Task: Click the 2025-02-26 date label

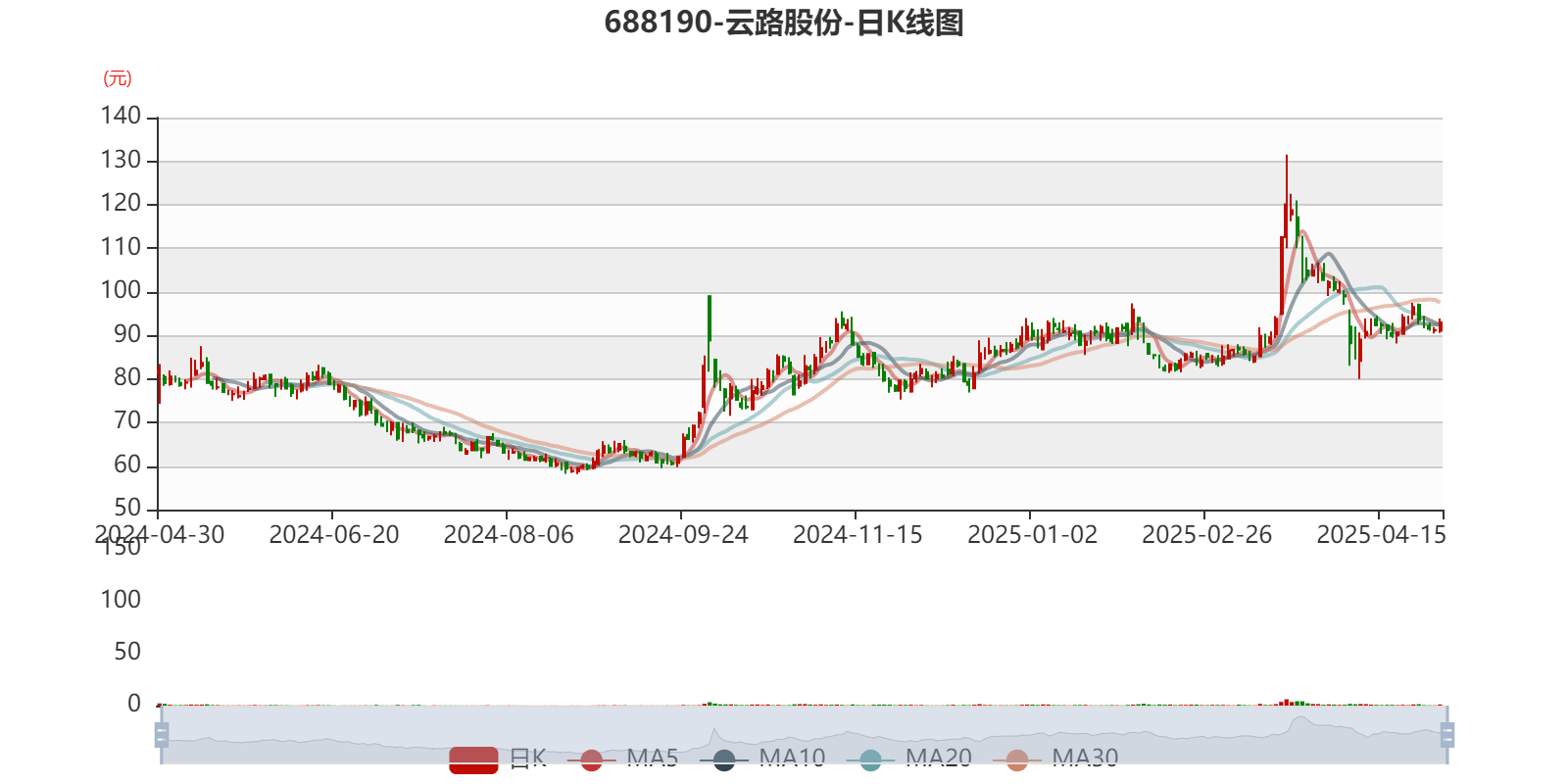Action: tap(1206, 535)
